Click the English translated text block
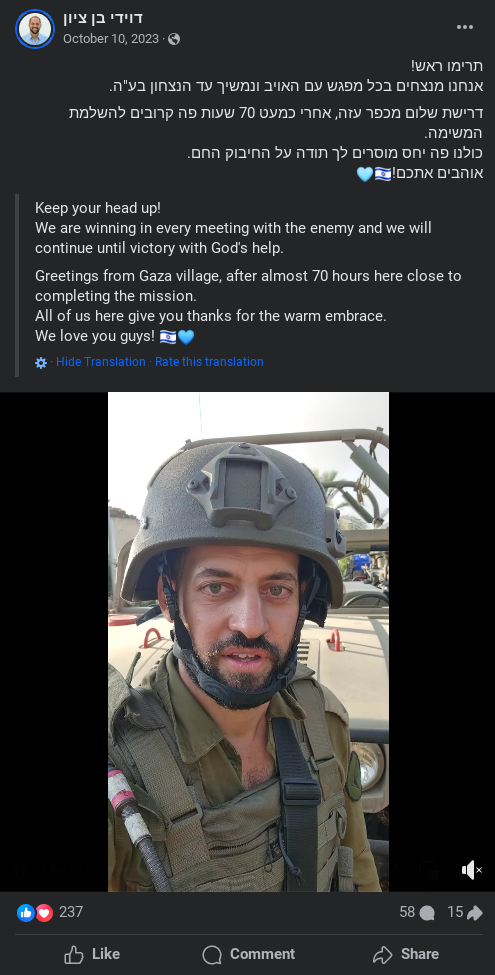 tap(249, 272)
